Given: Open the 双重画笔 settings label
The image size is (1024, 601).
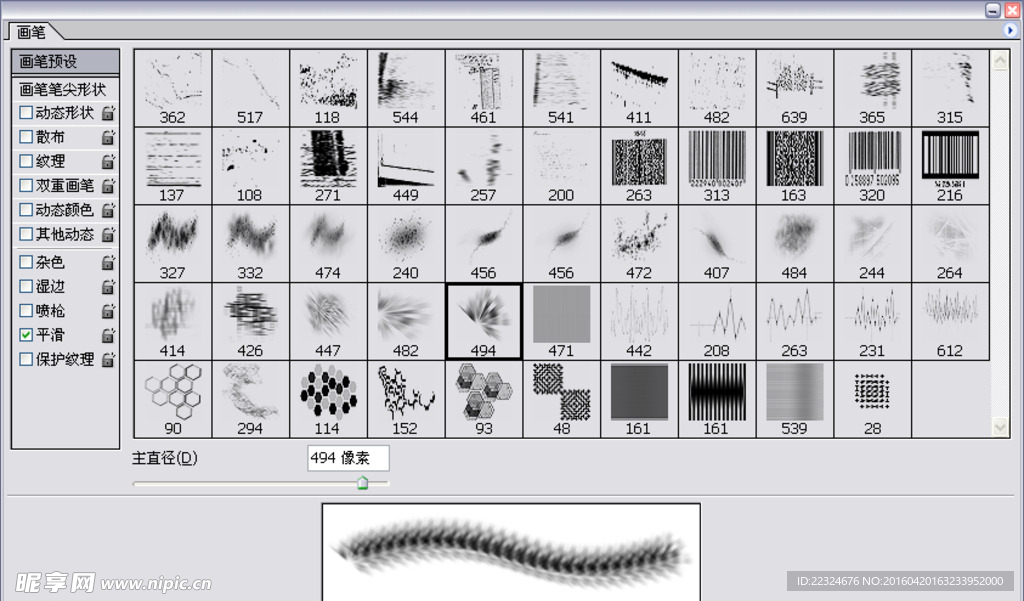Looking at the screenshot, I should (x=65, y=185).
